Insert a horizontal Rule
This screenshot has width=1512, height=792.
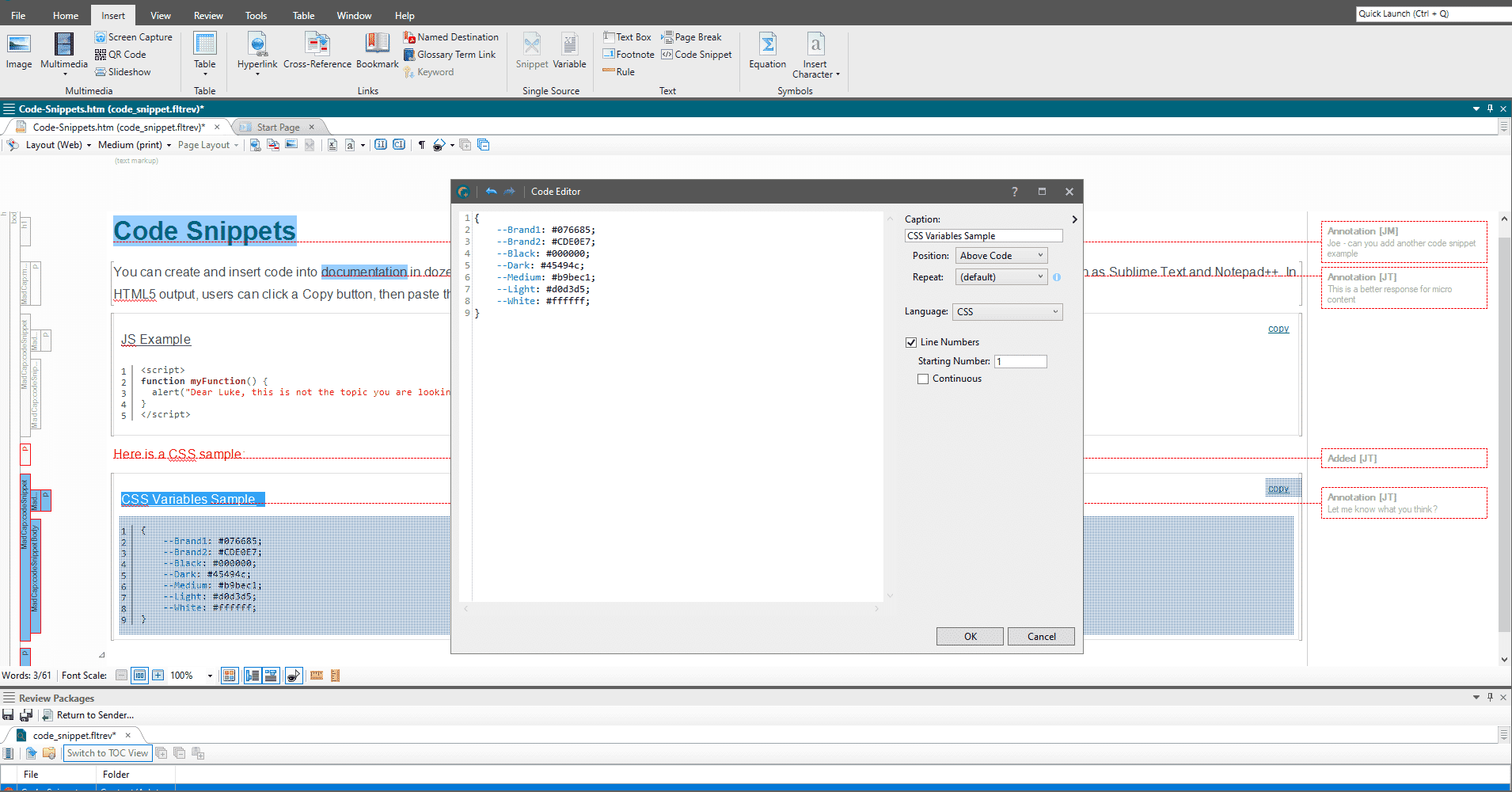click(x=618, y=72)
